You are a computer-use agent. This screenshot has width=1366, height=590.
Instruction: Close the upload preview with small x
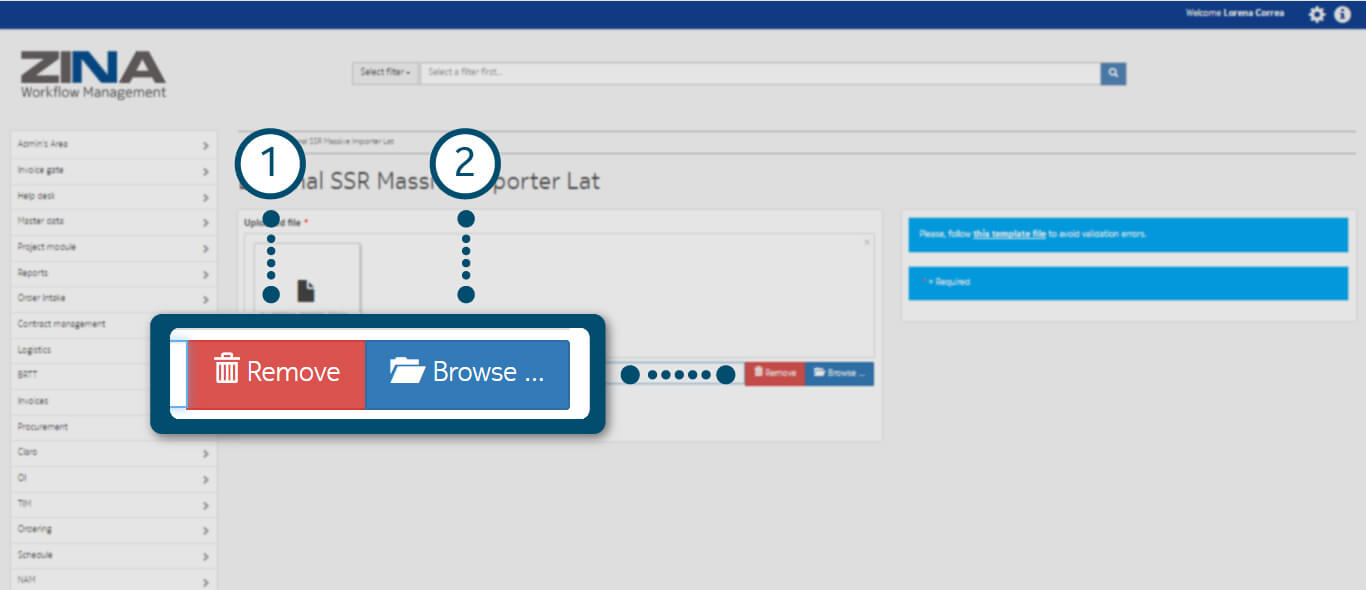point(867,242)
